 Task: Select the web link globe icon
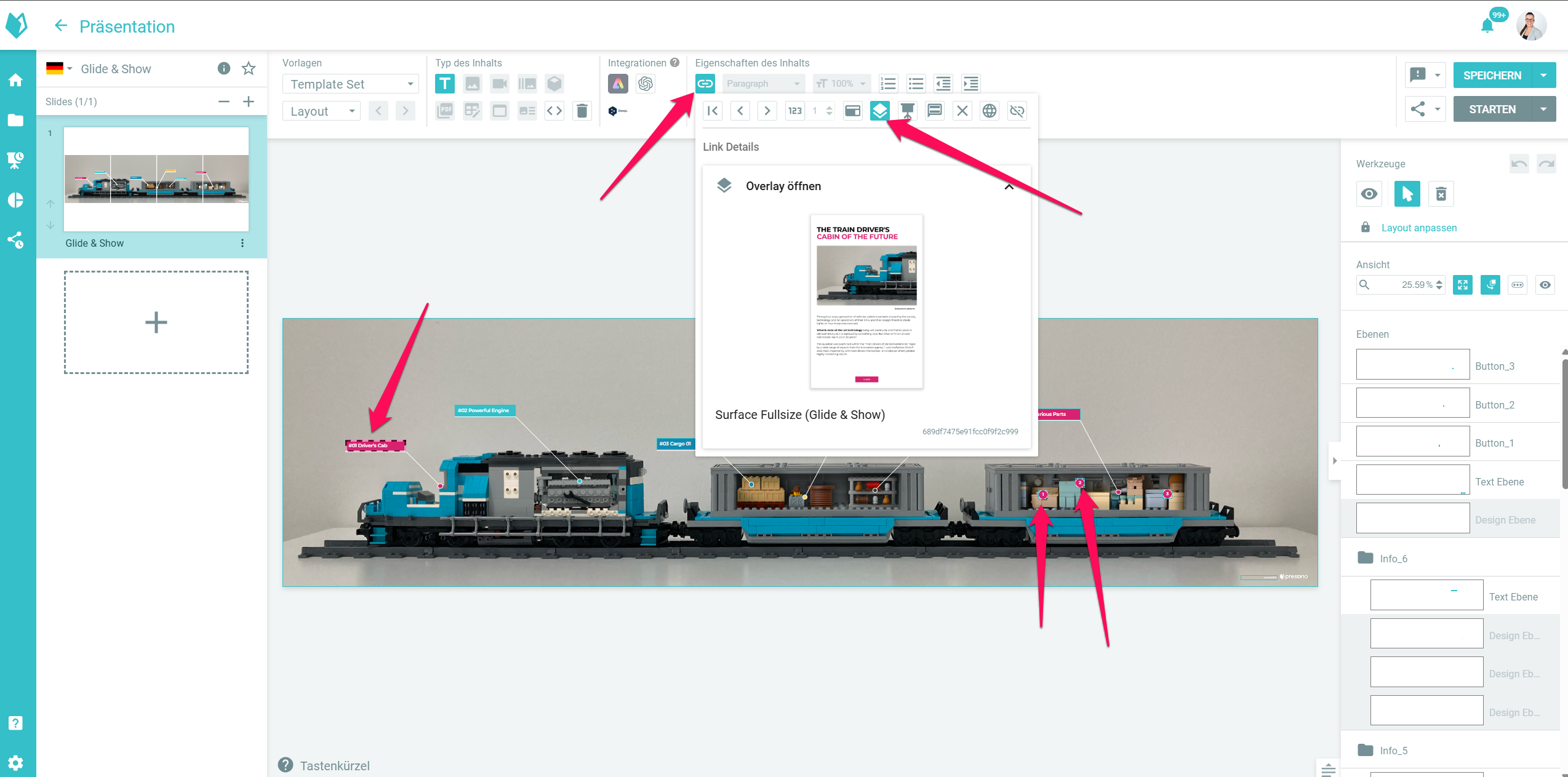click(x=989, y=111)
